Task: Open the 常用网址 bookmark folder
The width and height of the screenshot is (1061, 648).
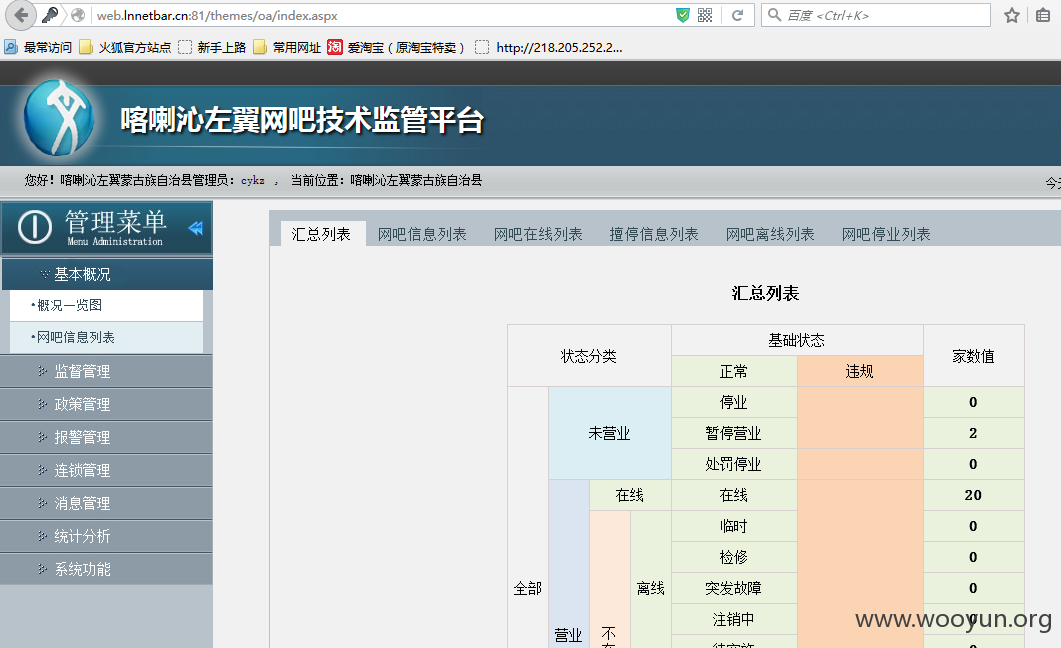Action: tap(287, 47)
